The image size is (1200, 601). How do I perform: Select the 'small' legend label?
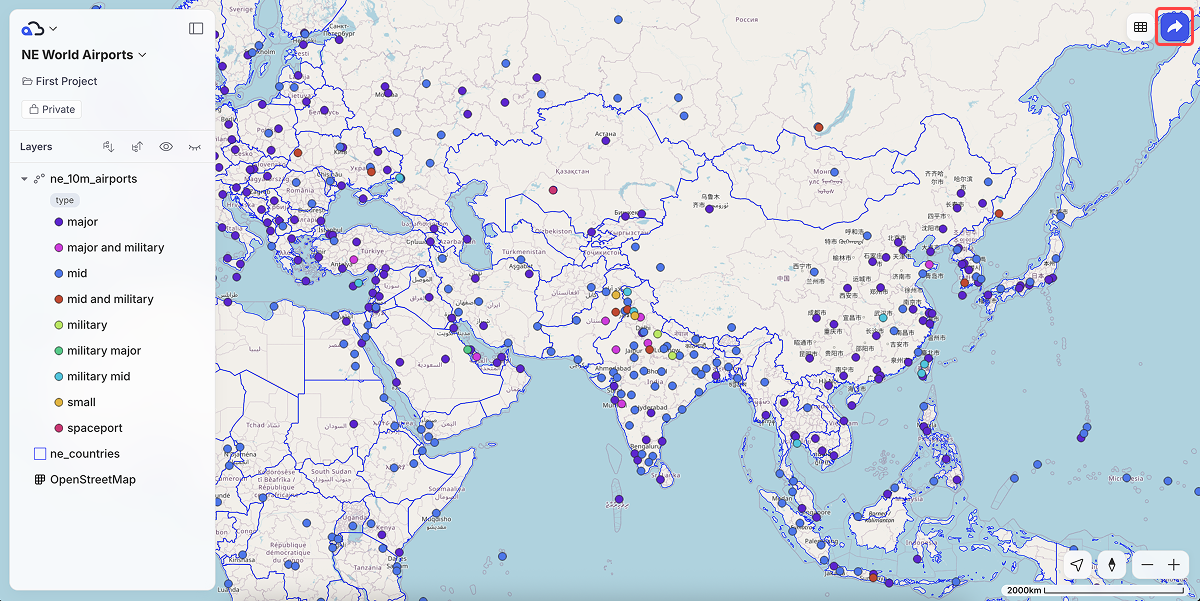(81, 402)
